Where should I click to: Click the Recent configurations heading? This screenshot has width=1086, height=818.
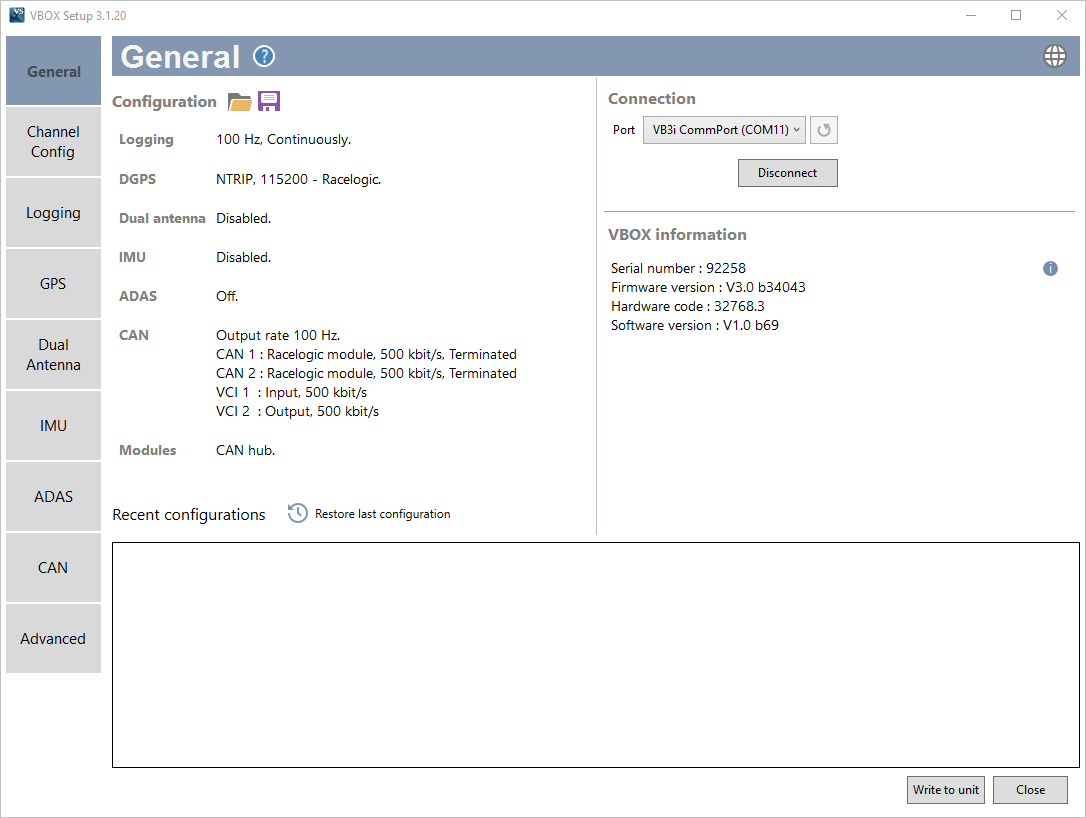pyautogui.click(x=188, y=515)
